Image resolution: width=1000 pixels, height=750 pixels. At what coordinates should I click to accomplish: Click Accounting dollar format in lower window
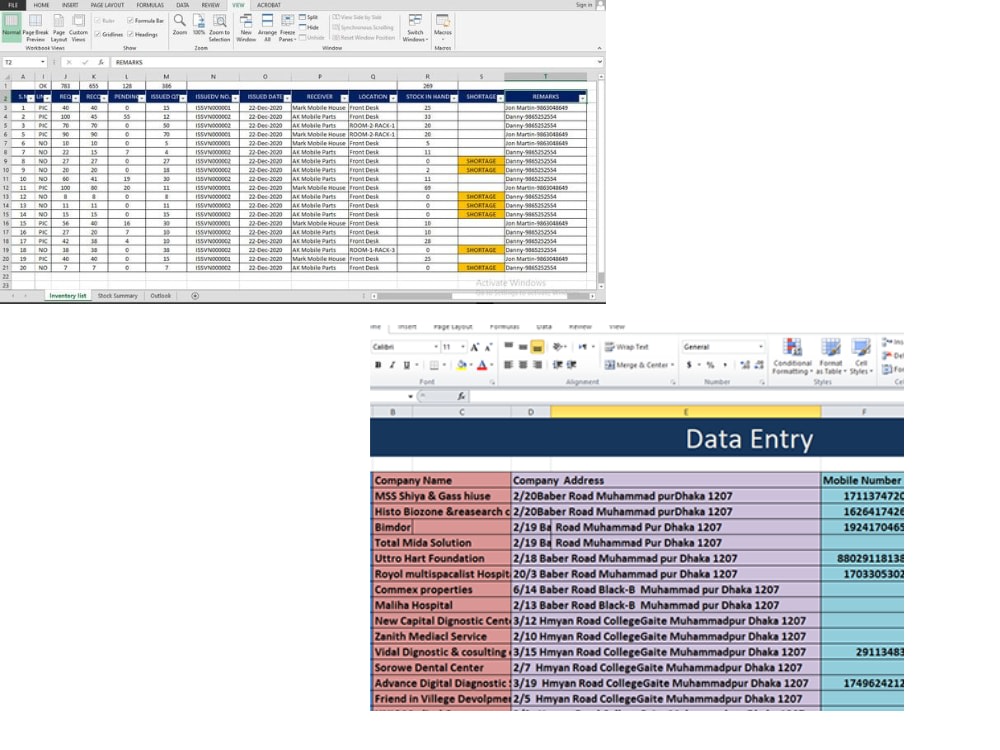point(689,365)
